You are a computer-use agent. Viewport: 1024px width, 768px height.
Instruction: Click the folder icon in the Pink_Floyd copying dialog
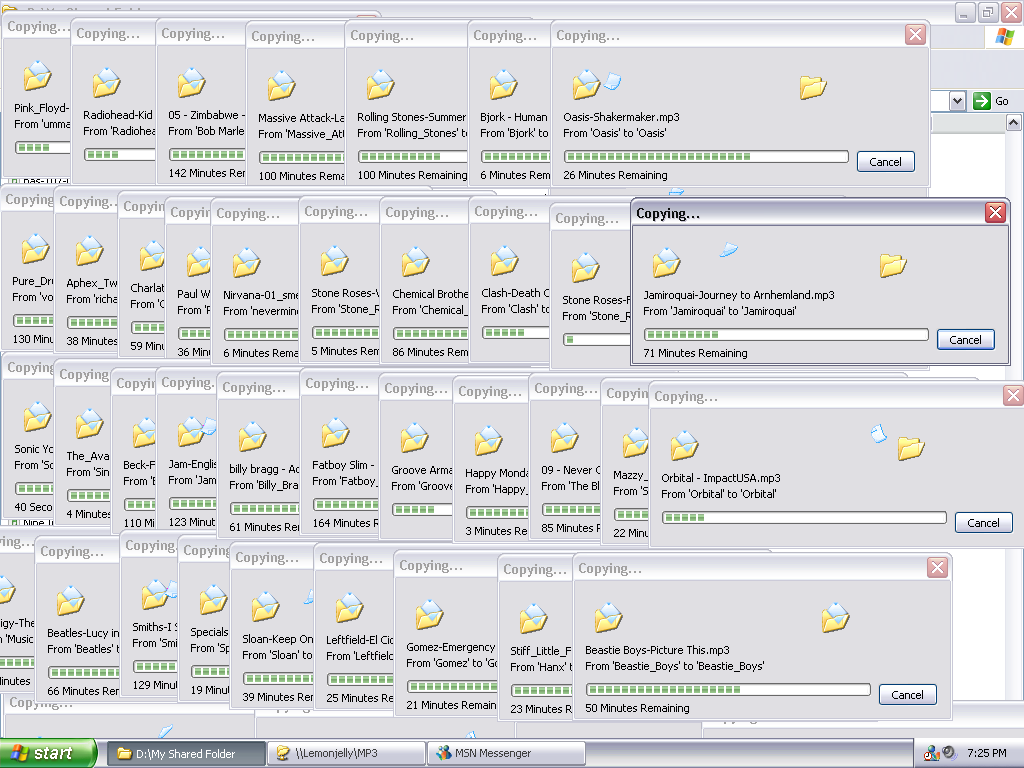(x=37, y=75)
